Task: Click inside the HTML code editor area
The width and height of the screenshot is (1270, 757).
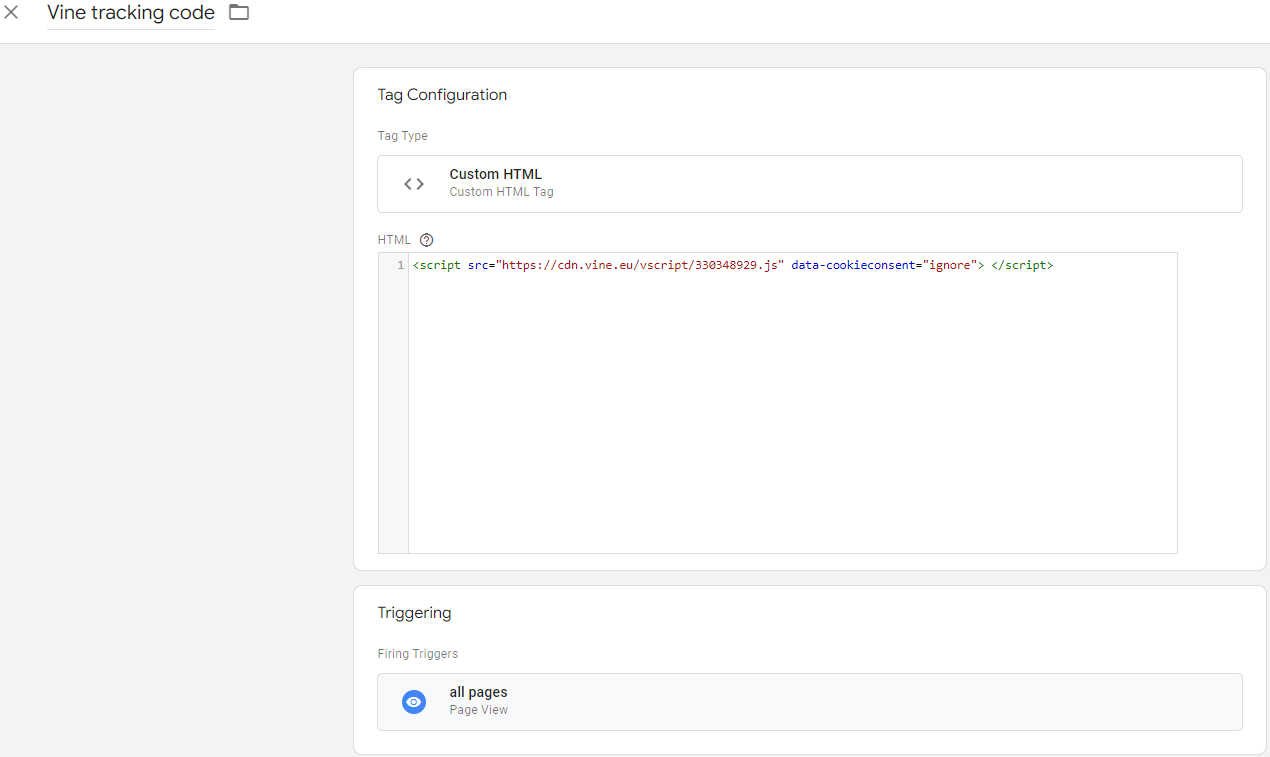Action: pos(792,403)
